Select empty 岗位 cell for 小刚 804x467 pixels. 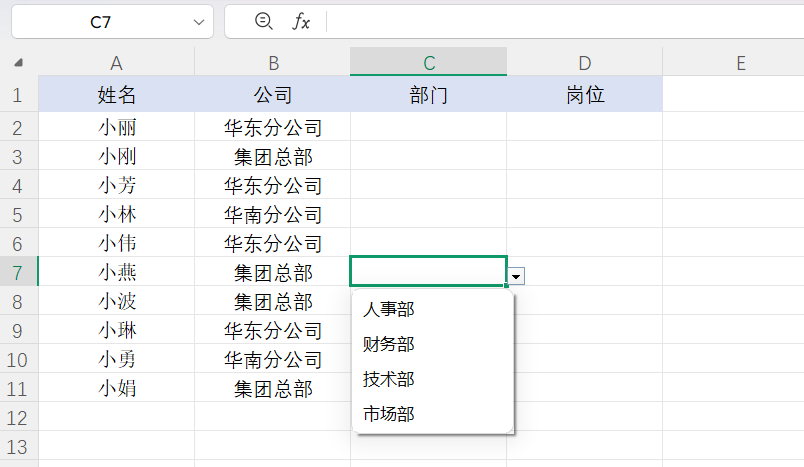[x=585, y=156]
